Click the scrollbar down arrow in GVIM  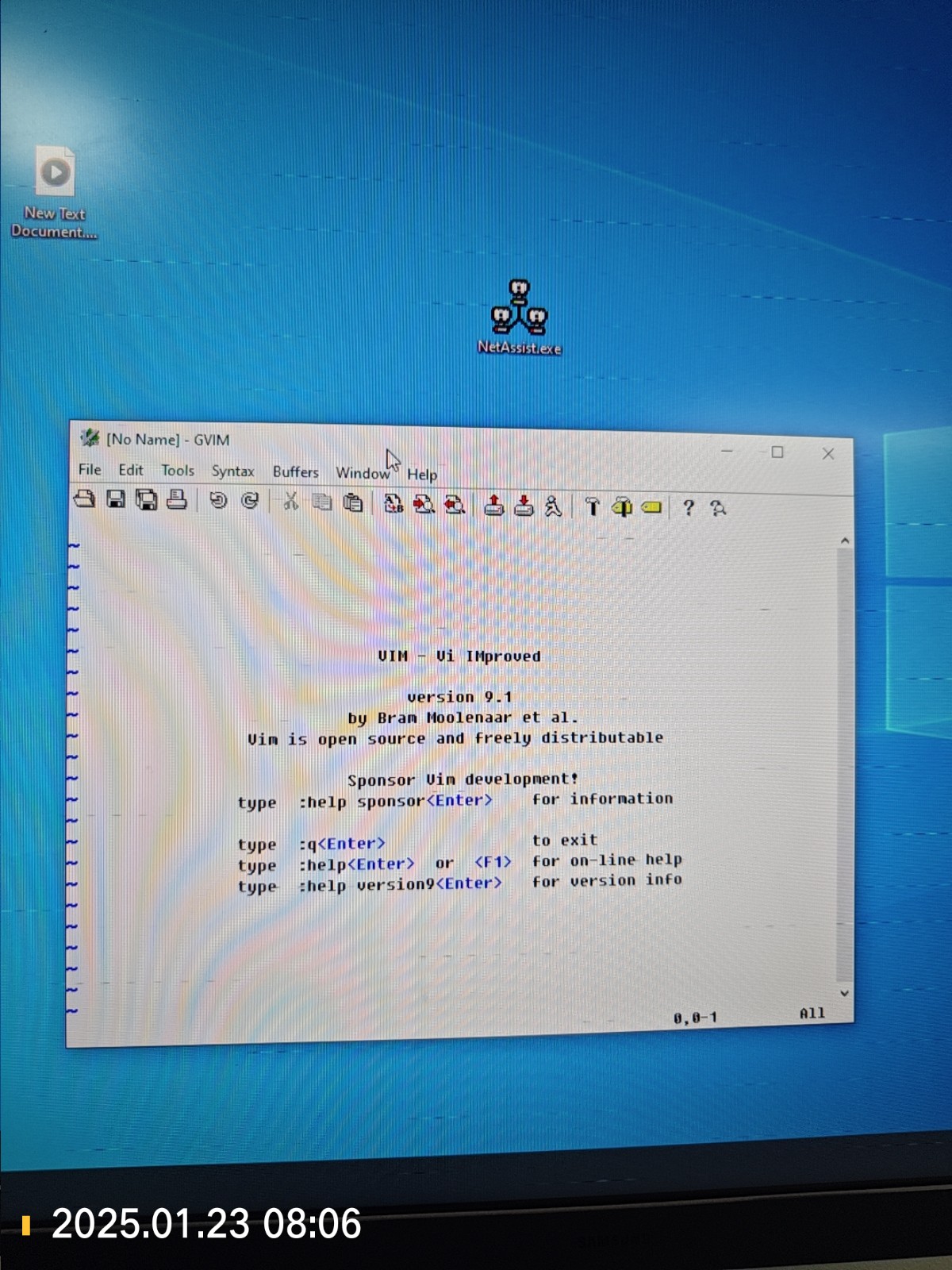[x=844, y=993]
